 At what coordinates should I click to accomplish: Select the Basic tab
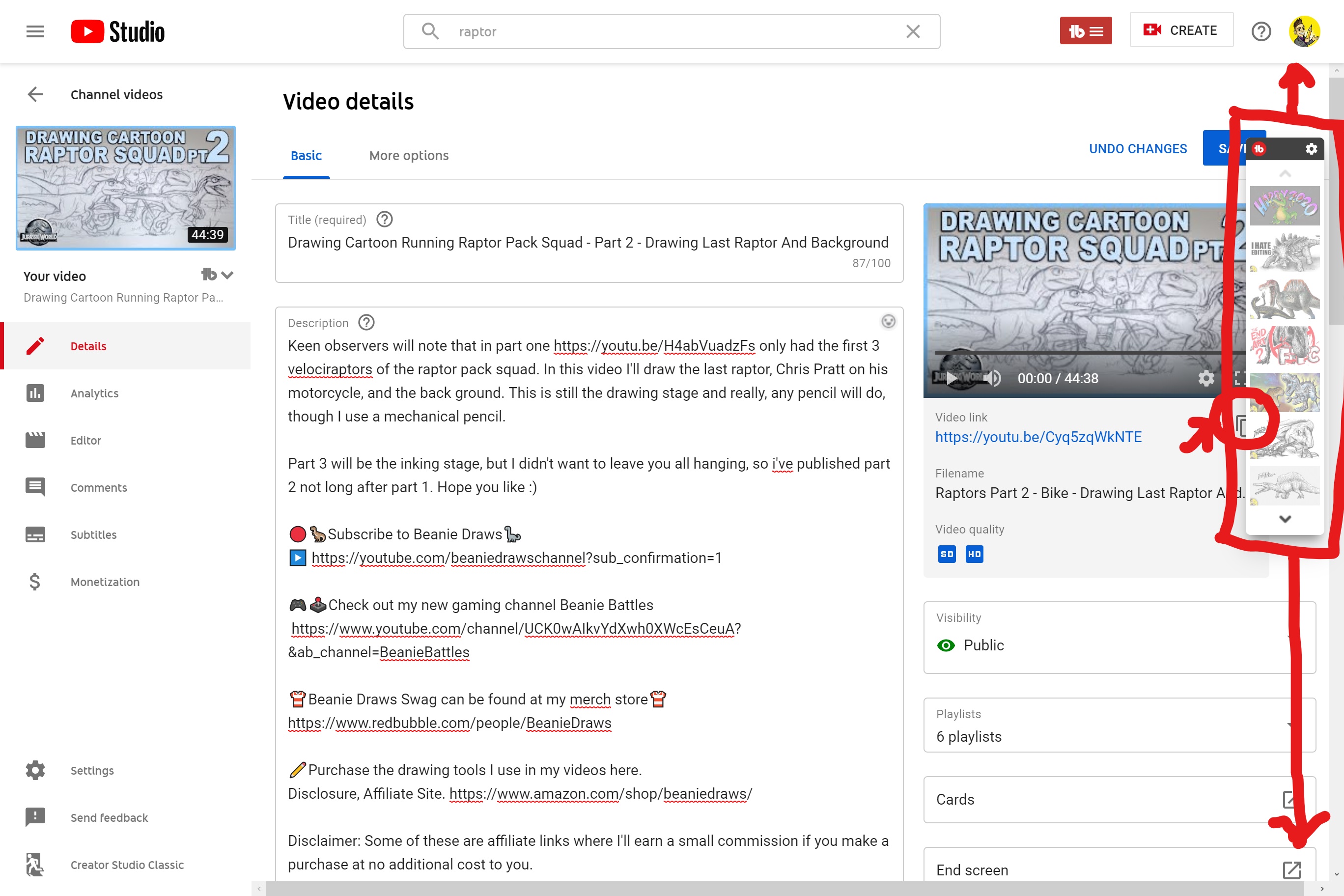[307, 155]
